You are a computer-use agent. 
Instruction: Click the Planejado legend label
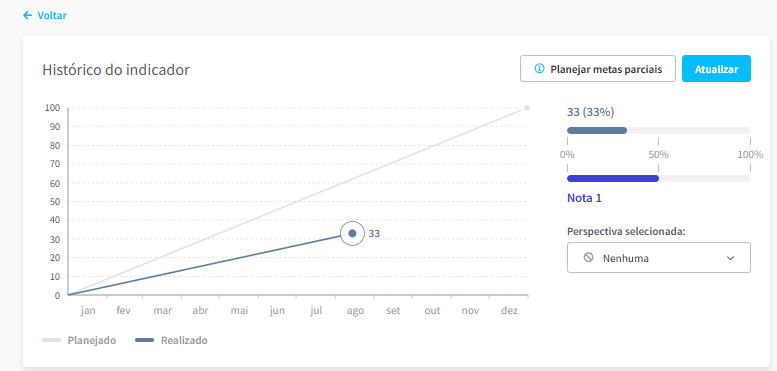pos(92,341)
